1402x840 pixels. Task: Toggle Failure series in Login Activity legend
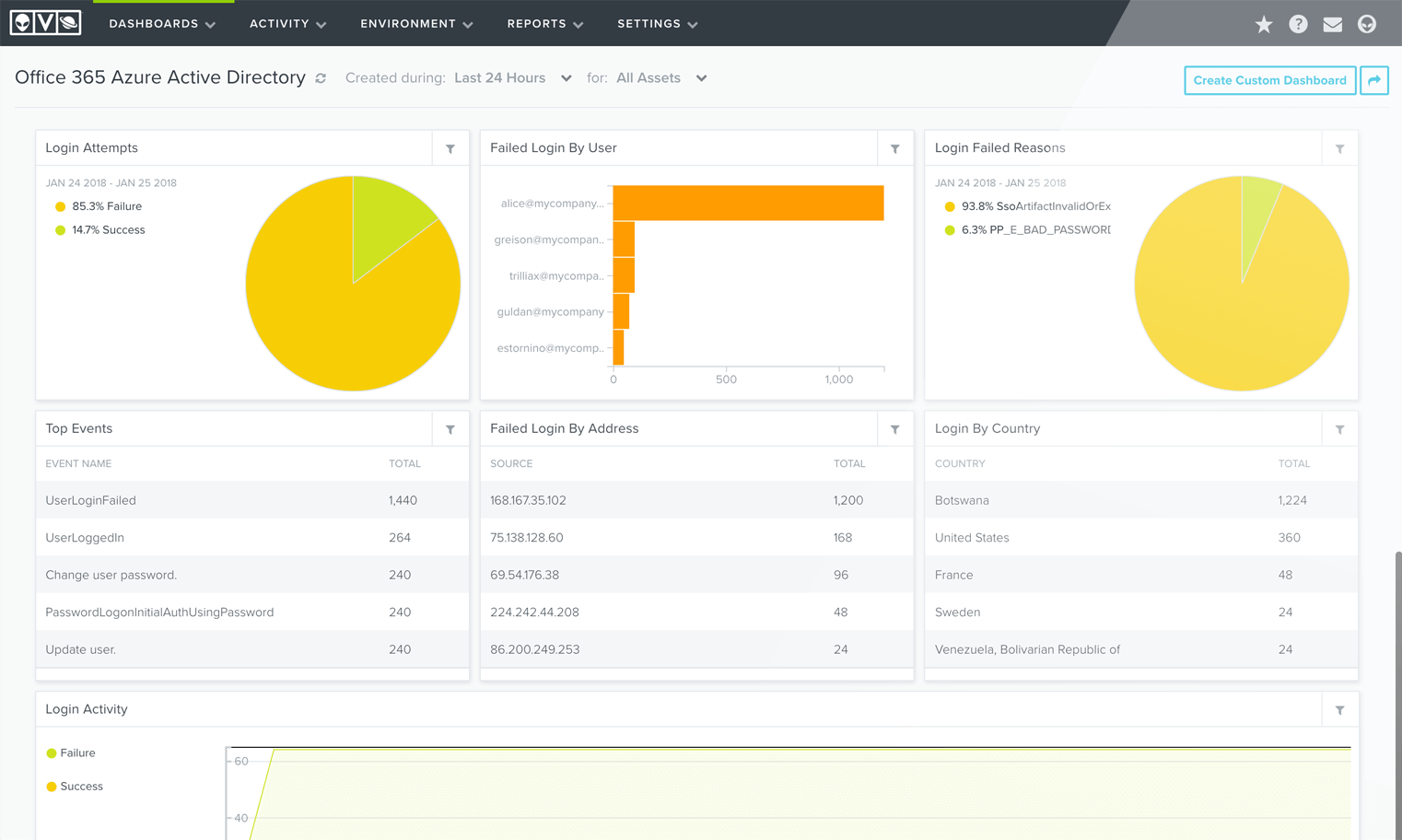(x=71, y=753)
